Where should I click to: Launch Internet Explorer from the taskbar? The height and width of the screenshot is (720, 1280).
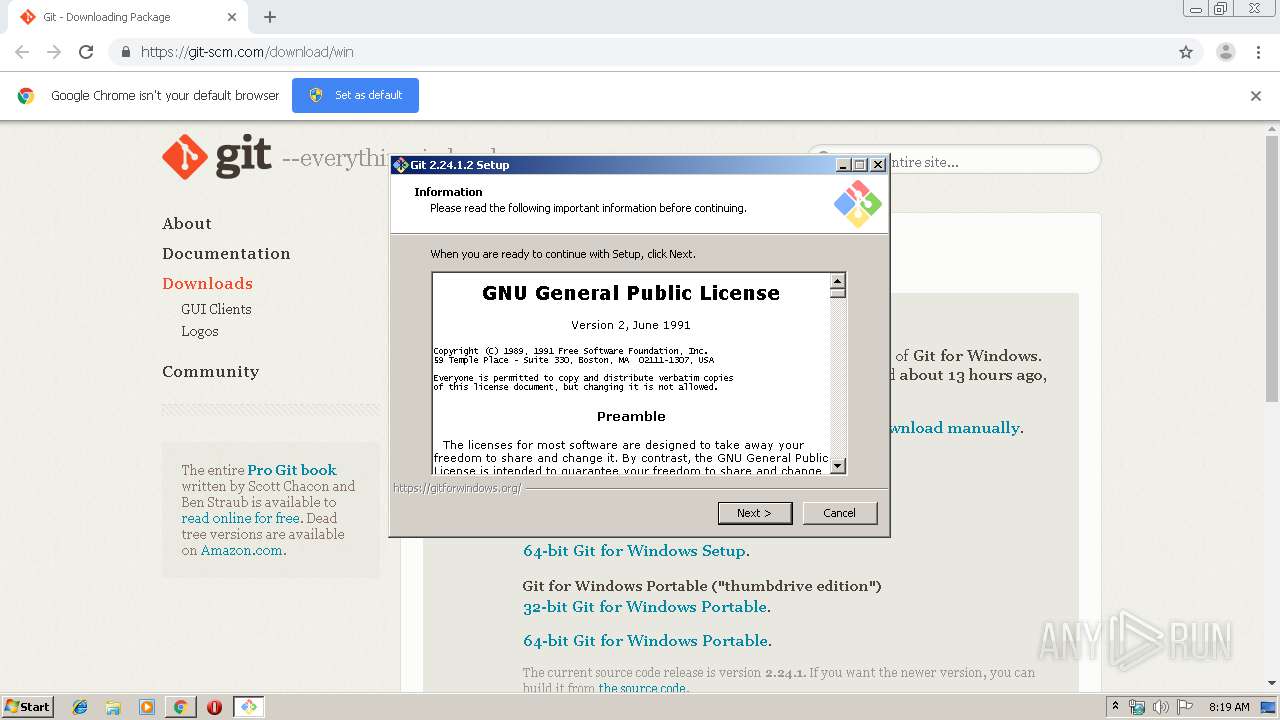tap(80, 707)
